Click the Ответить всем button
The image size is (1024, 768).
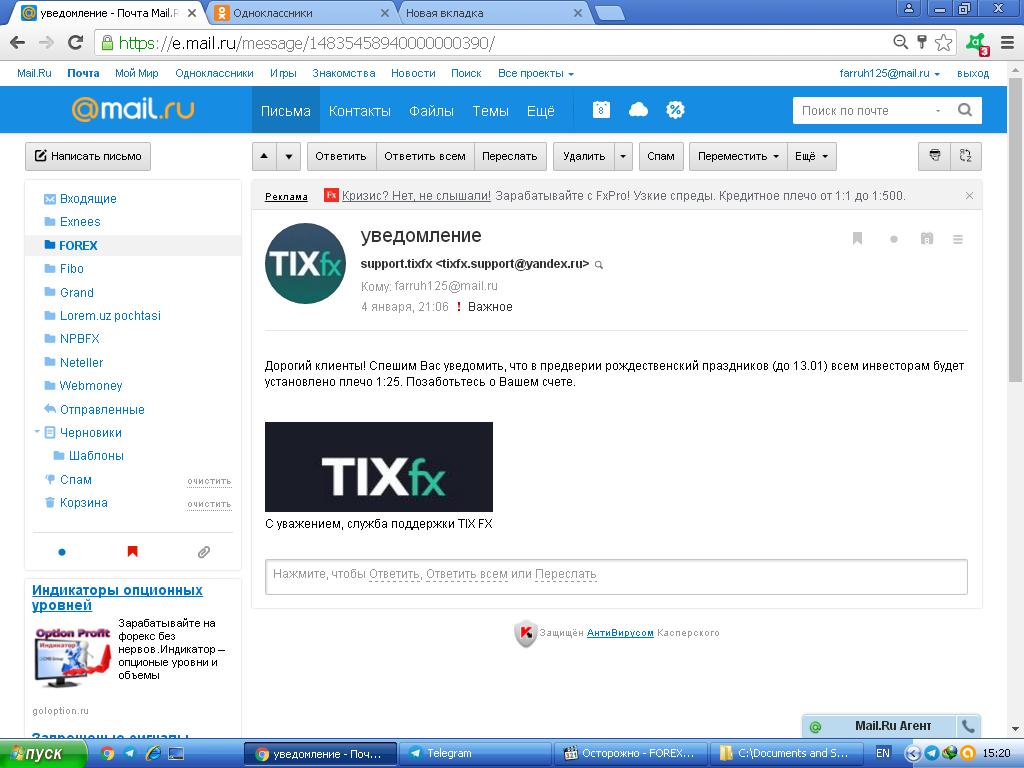click(x=424, y=156)
